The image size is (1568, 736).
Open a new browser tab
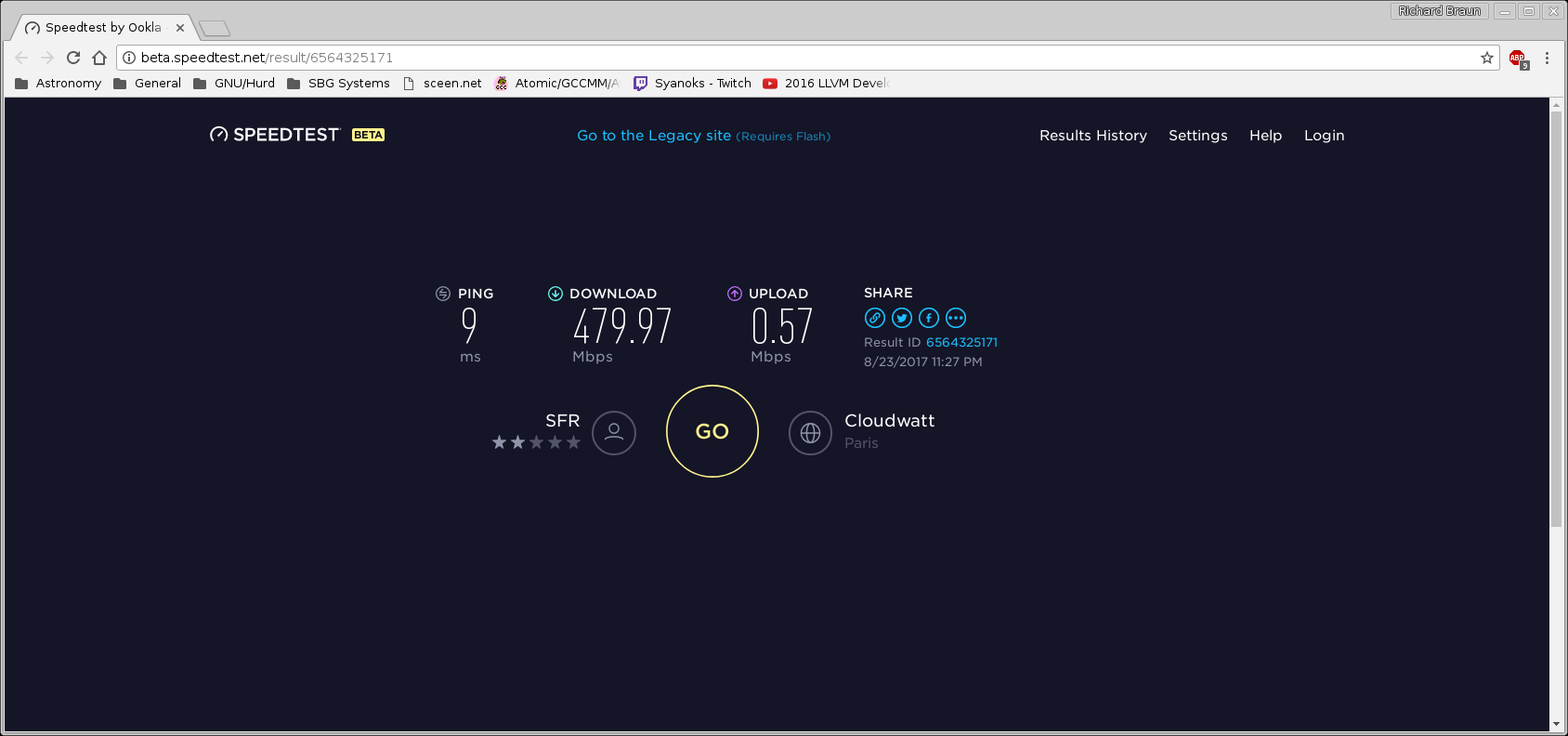215,29
